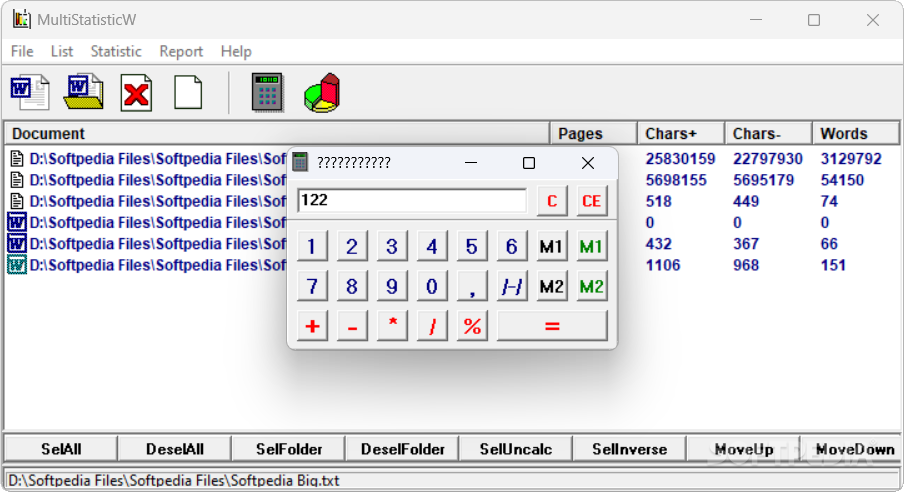Click the blank new list page icon
Viewport: 904px width, 492px height.
[188, 92]
